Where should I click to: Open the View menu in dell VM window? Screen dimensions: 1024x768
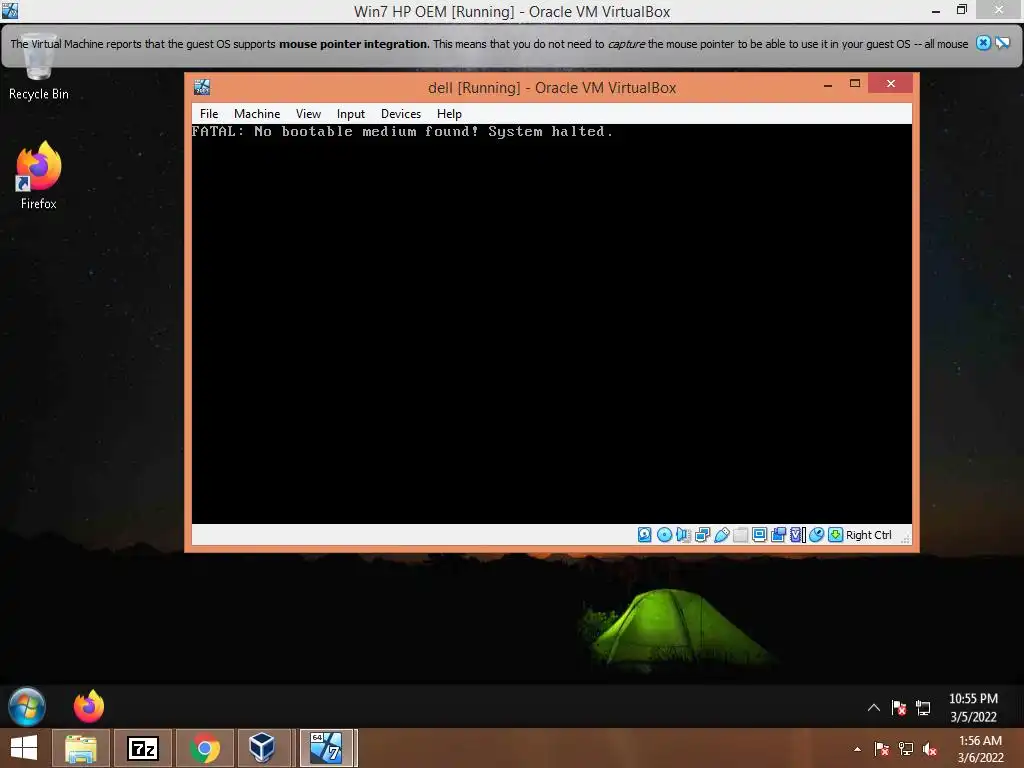click(308, 114)
